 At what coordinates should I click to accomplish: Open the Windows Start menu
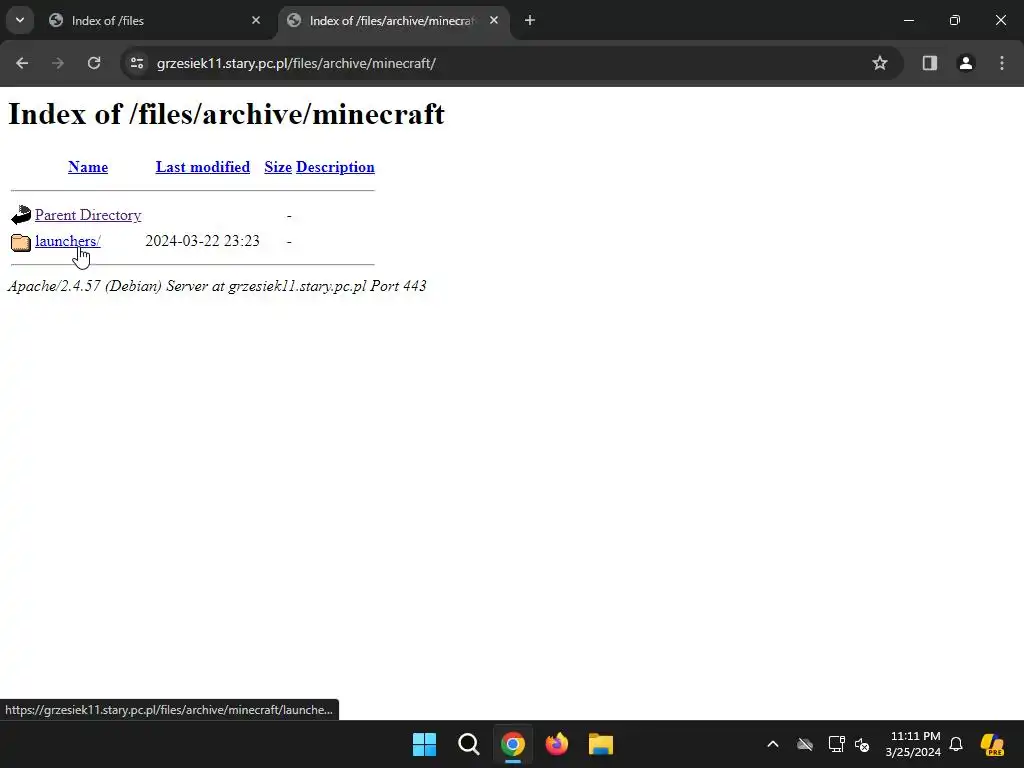(424, 744)
